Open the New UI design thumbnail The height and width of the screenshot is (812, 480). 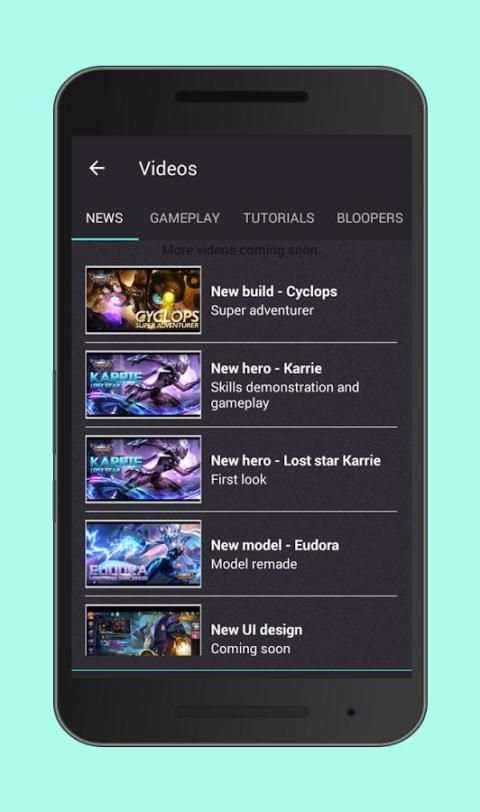click(143, 630)
